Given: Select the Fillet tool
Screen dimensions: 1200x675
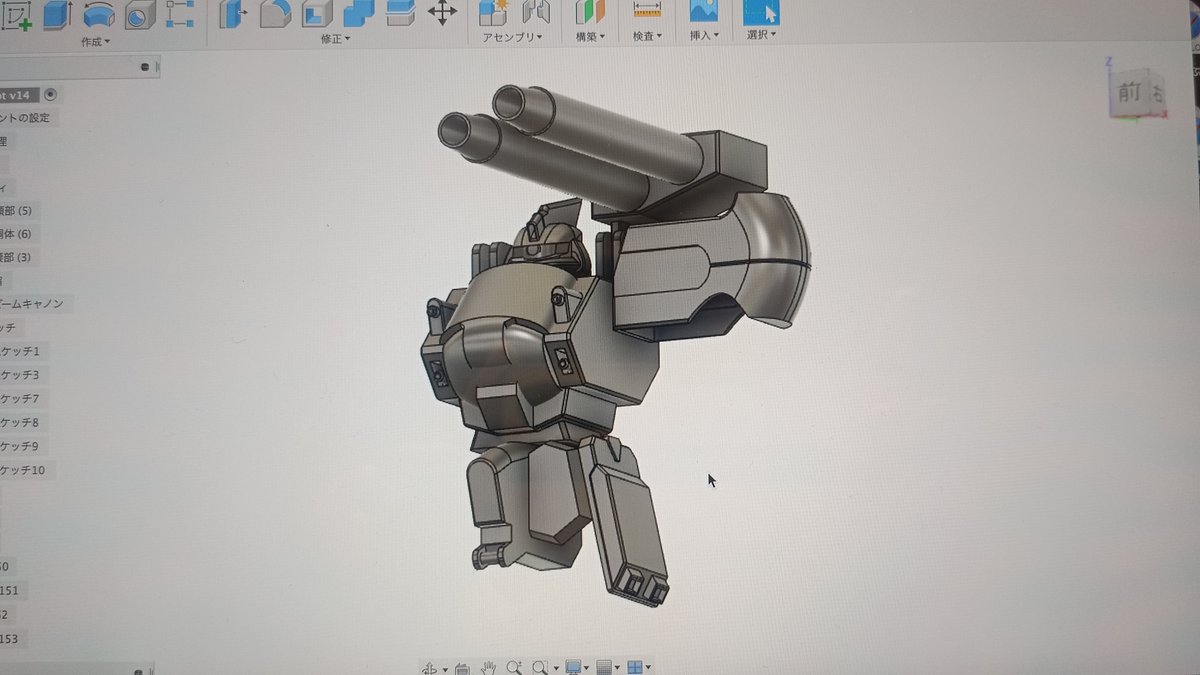Looking at the screenshot, I should (275, 14).
